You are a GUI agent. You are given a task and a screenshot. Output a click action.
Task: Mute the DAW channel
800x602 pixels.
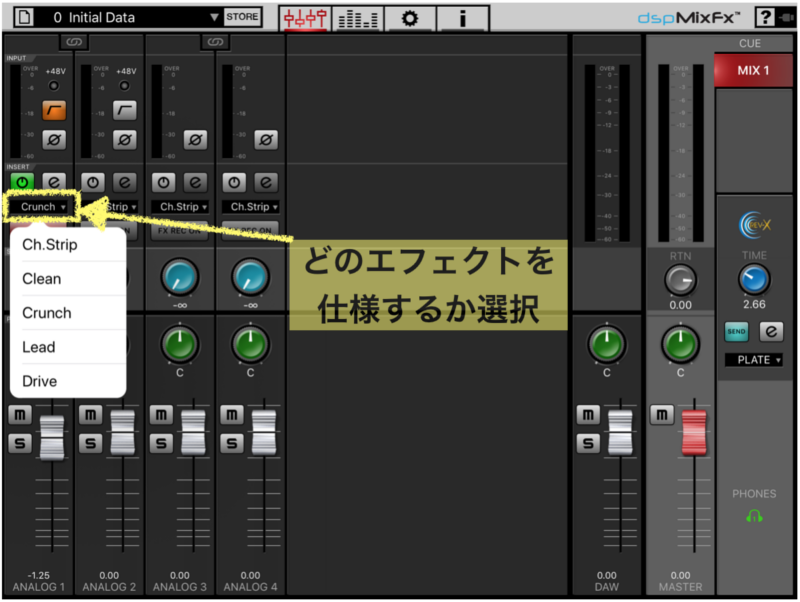(588, 415)
